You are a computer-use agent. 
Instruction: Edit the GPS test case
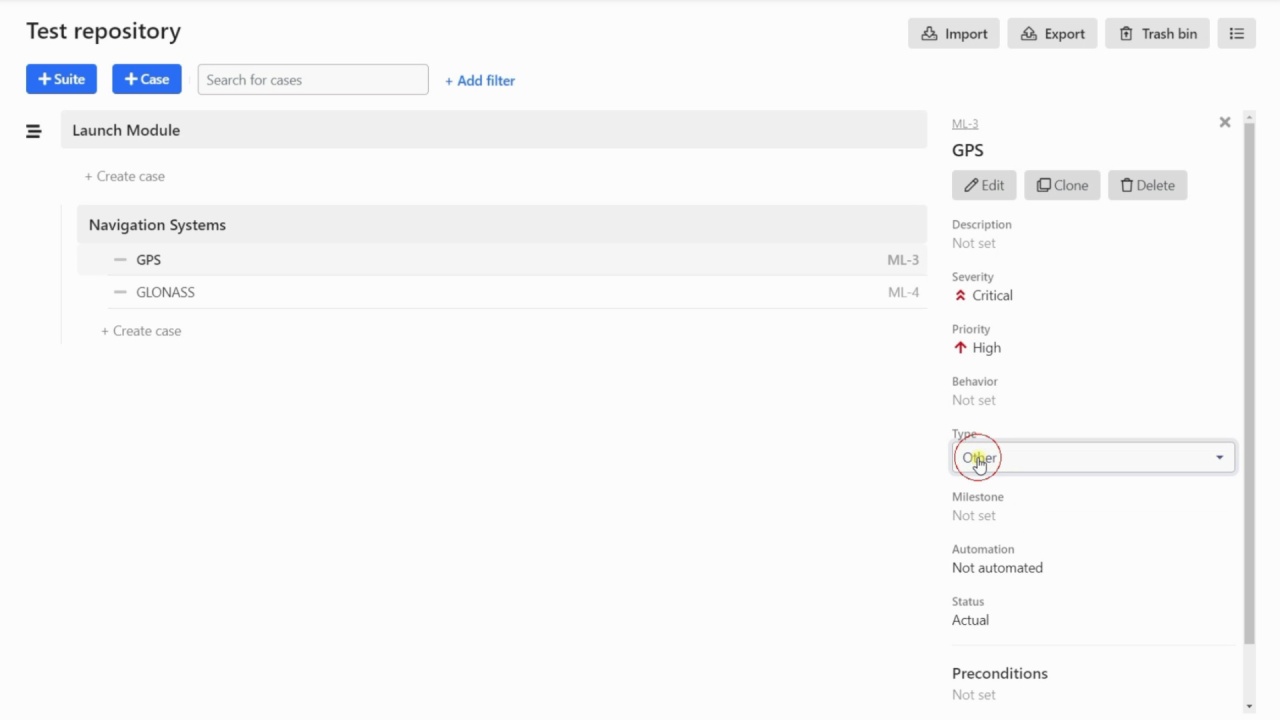coord(984,185)
